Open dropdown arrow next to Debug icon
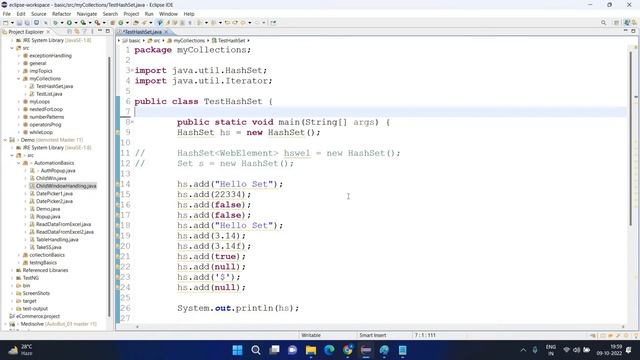This screenshot has width=640, height=360. (62, 23)
